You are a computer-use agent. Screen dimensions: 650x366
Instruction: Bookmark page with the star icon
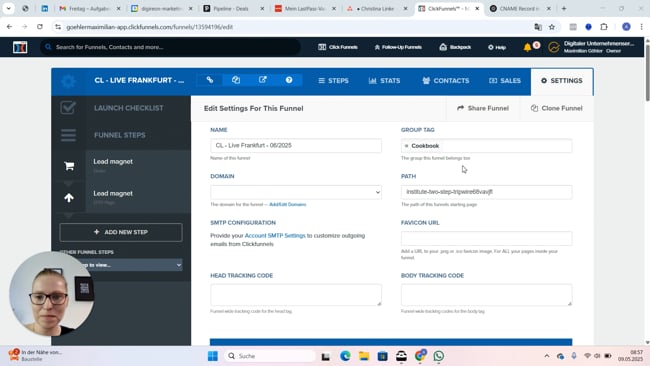click(552, 27)
